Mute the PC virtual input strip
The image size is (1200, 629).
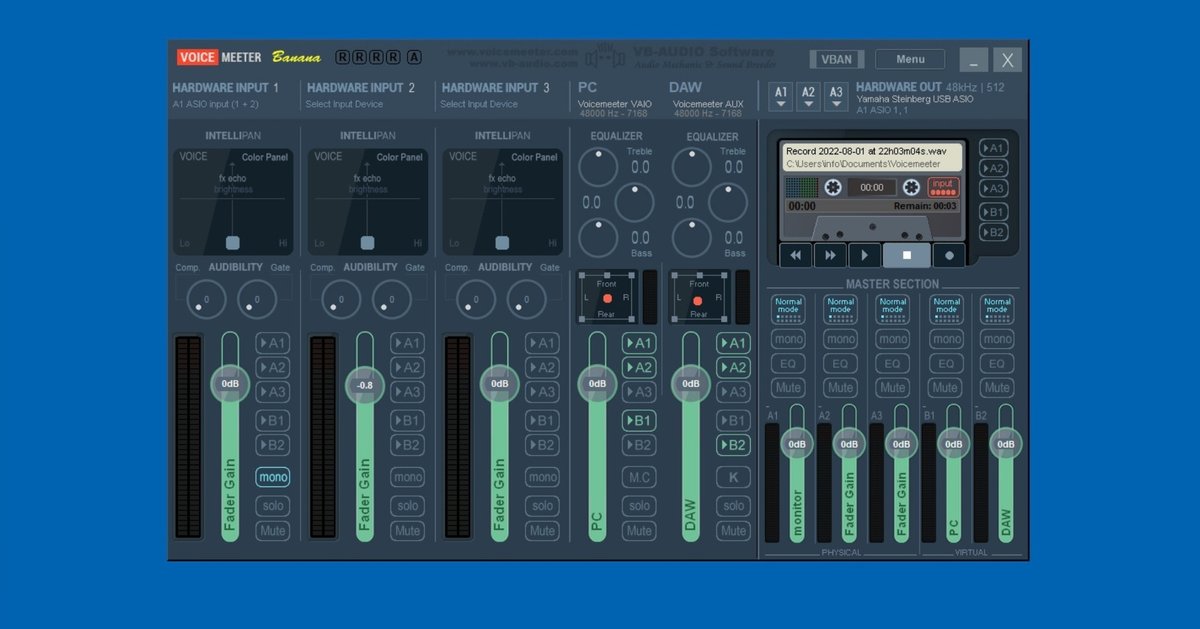coord(638,531)
